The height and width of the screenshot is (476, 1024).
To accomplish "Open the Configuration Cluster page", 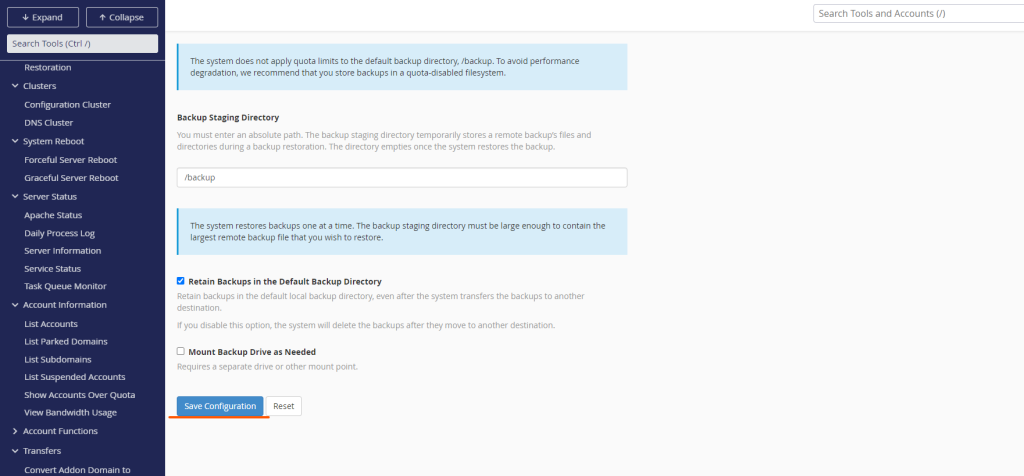I will click(x=67, y=105).
